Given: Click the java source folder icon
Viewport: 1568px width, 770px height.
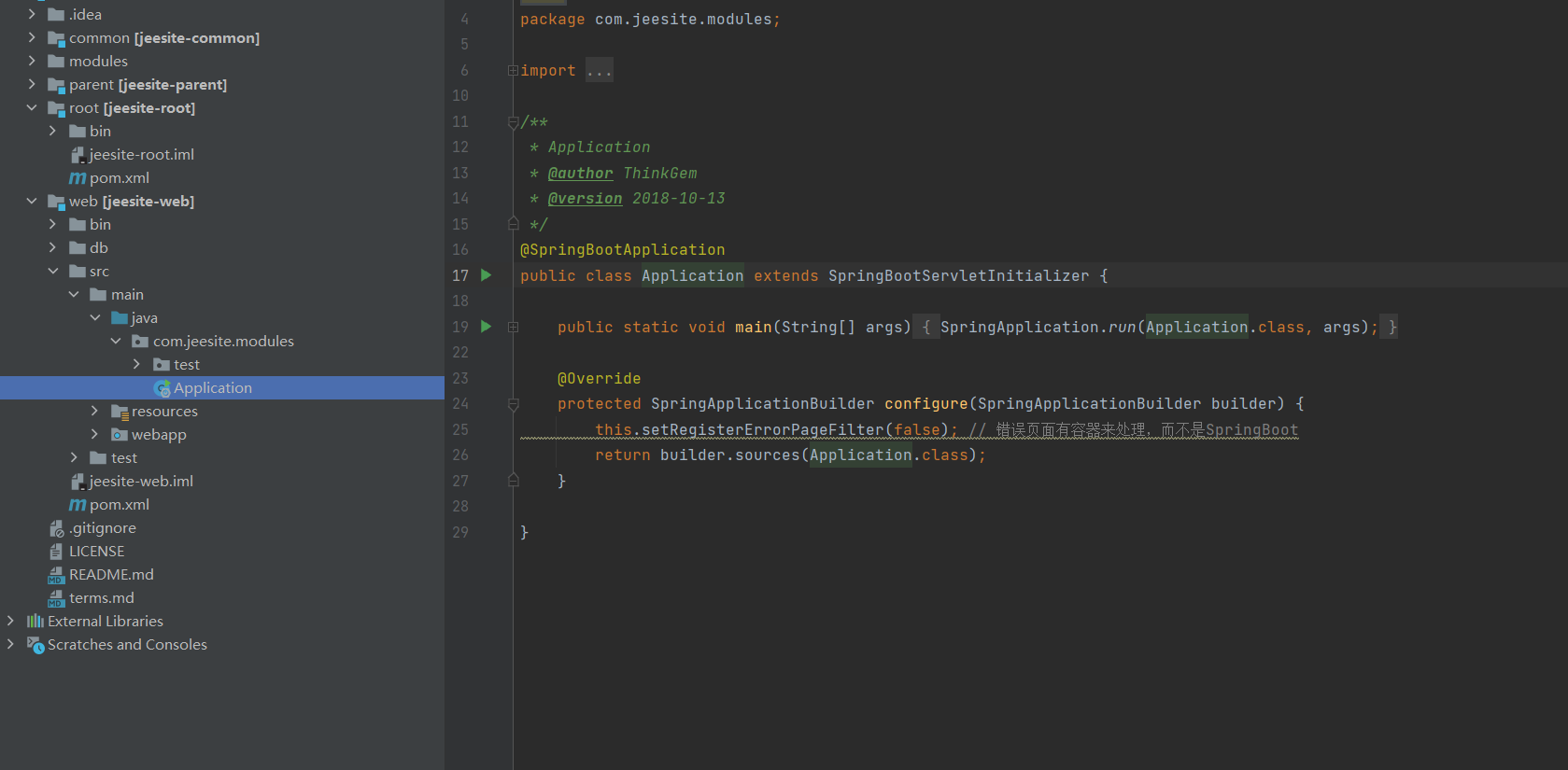Looking at the screenshot, I should click(120, 318).
